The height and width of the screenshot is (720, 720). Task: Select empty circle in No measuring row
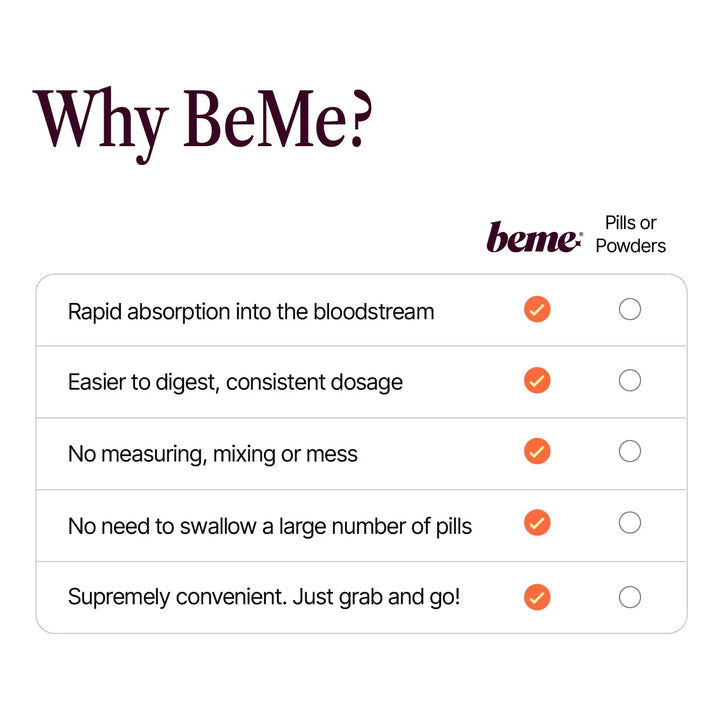pos(630,452)
